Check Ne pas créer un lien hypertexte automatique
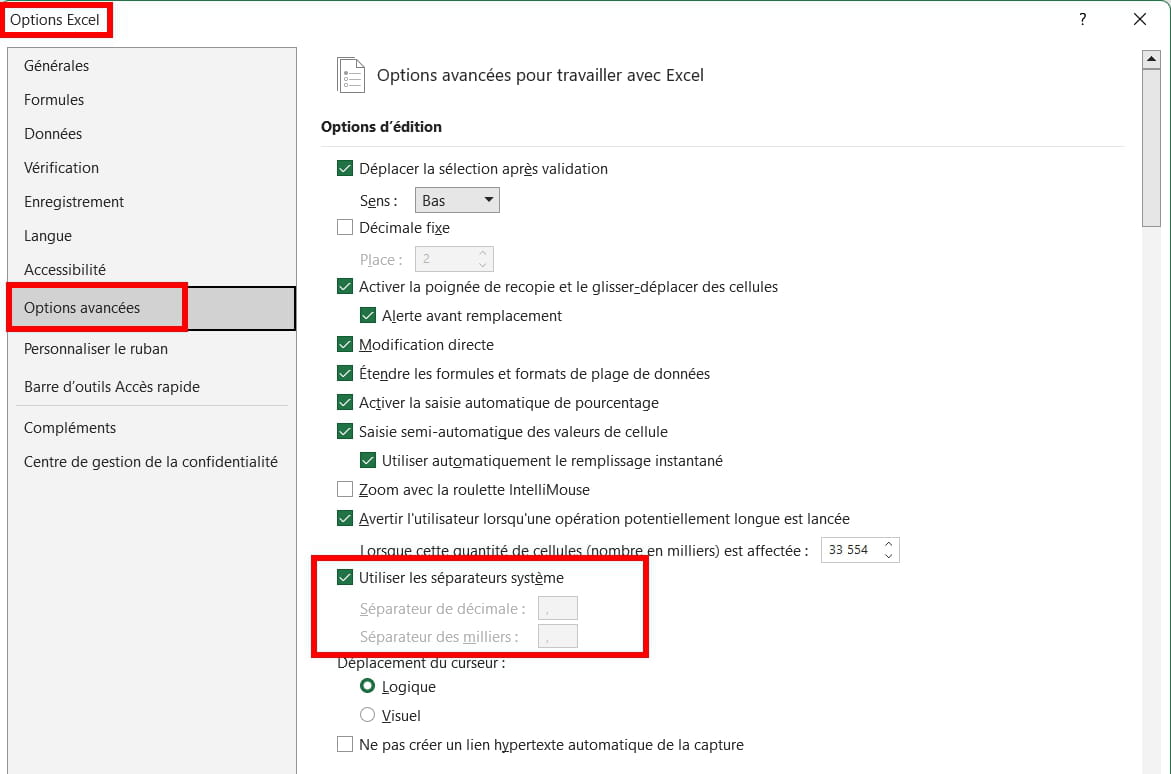Viewport: 1171px width, 774px height. 344,744
